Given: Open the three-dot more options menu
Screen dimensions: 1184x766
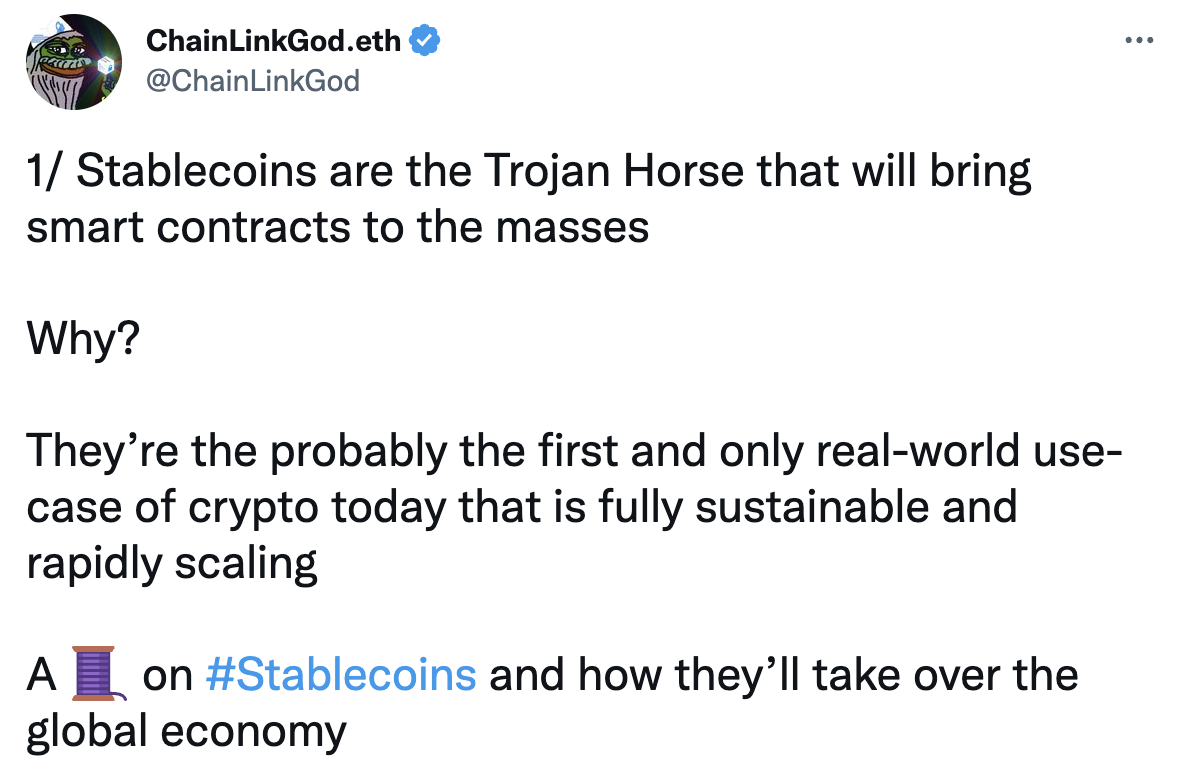Looking at the screenshot, I should 1140,41.
